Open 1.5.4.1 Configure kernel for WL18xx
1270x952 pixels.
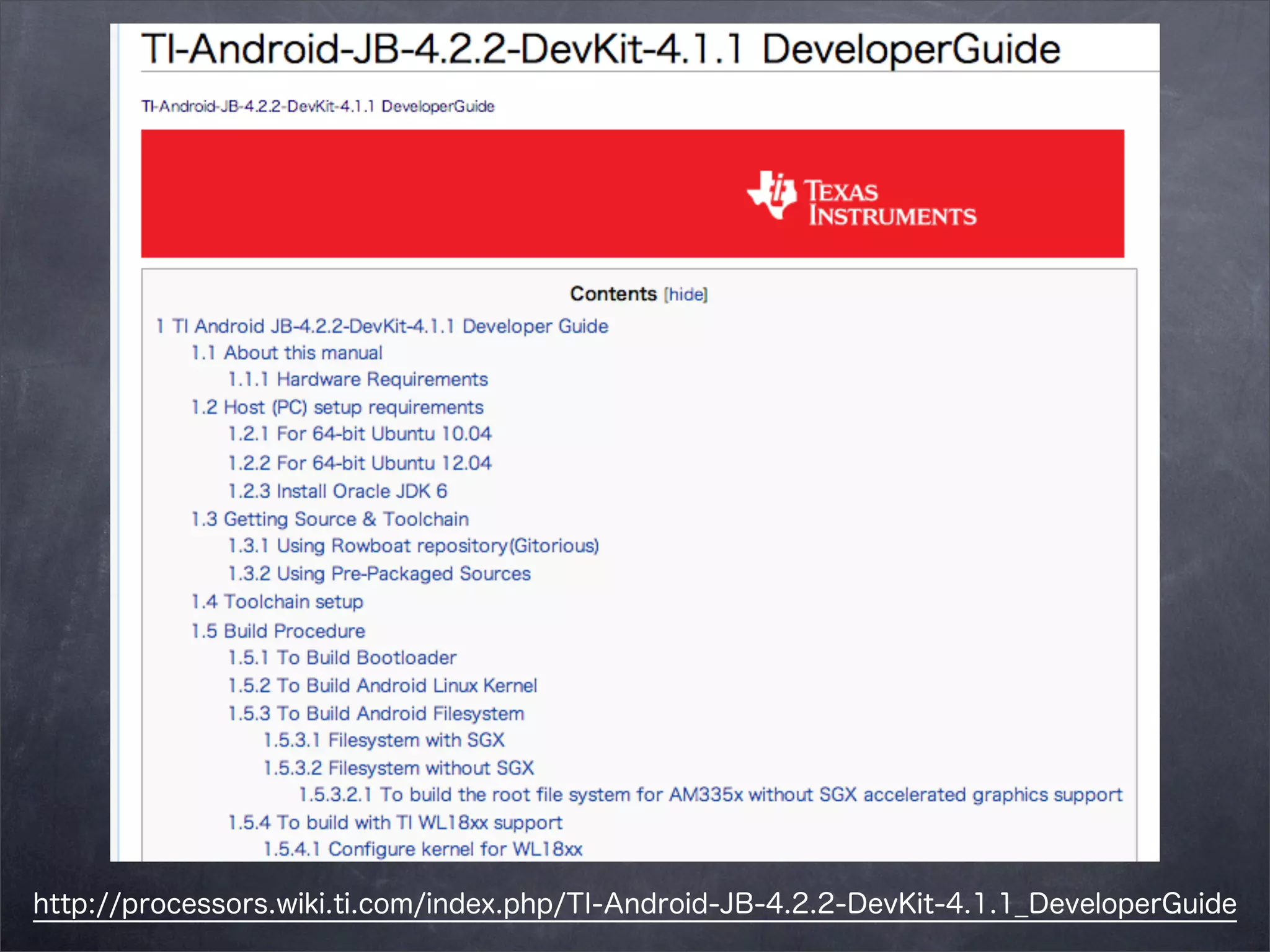423,849
